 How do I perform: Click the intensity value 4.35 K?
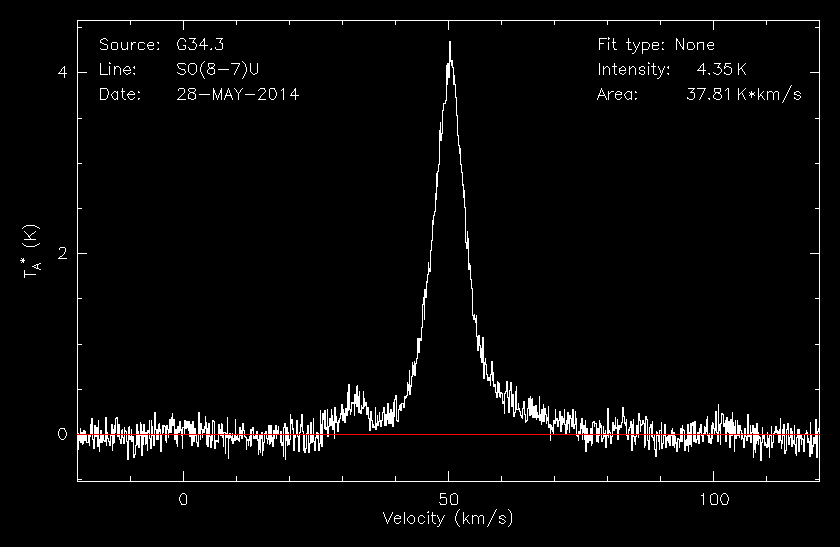coord(721,70)
